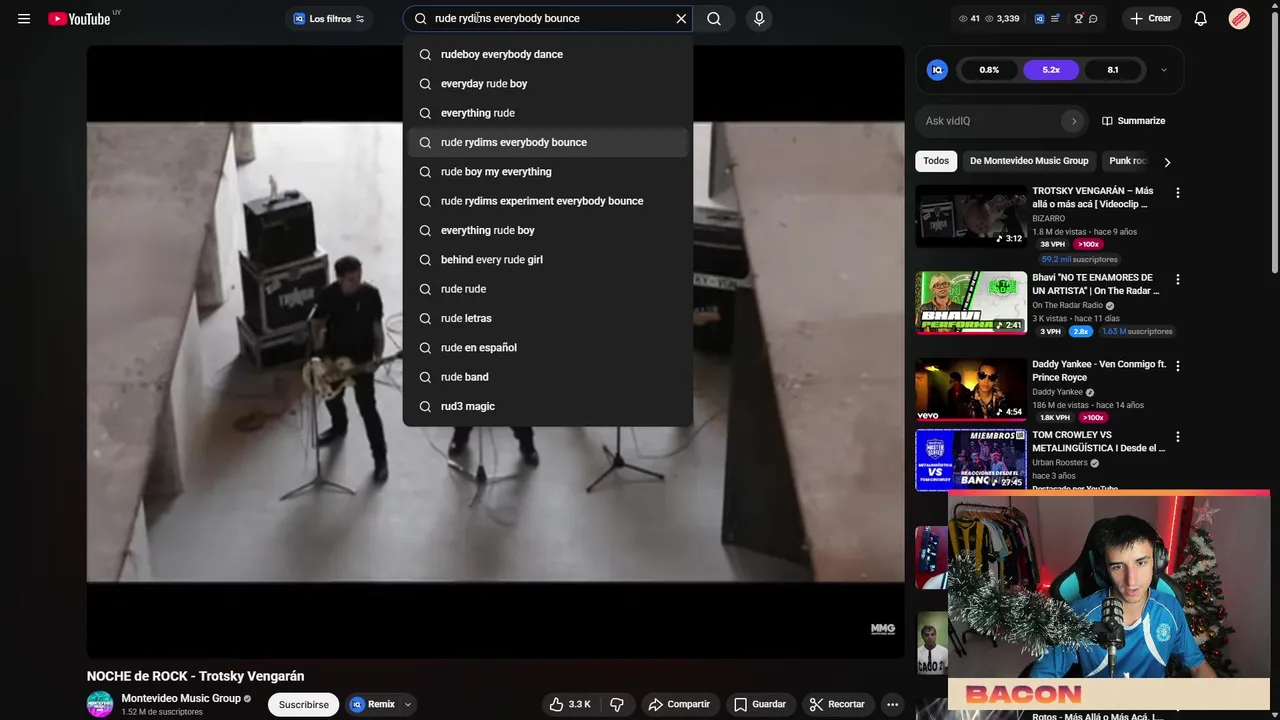Choose suggestion rude en español

pos(548,348)
